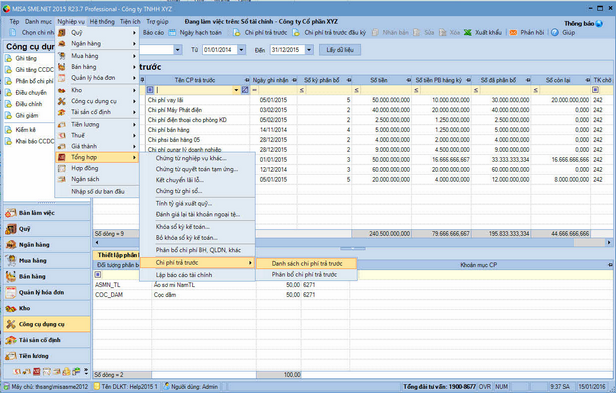
Task: Click Công cụ dụng cụ in left navigation
Action: (x=47, y=324)
